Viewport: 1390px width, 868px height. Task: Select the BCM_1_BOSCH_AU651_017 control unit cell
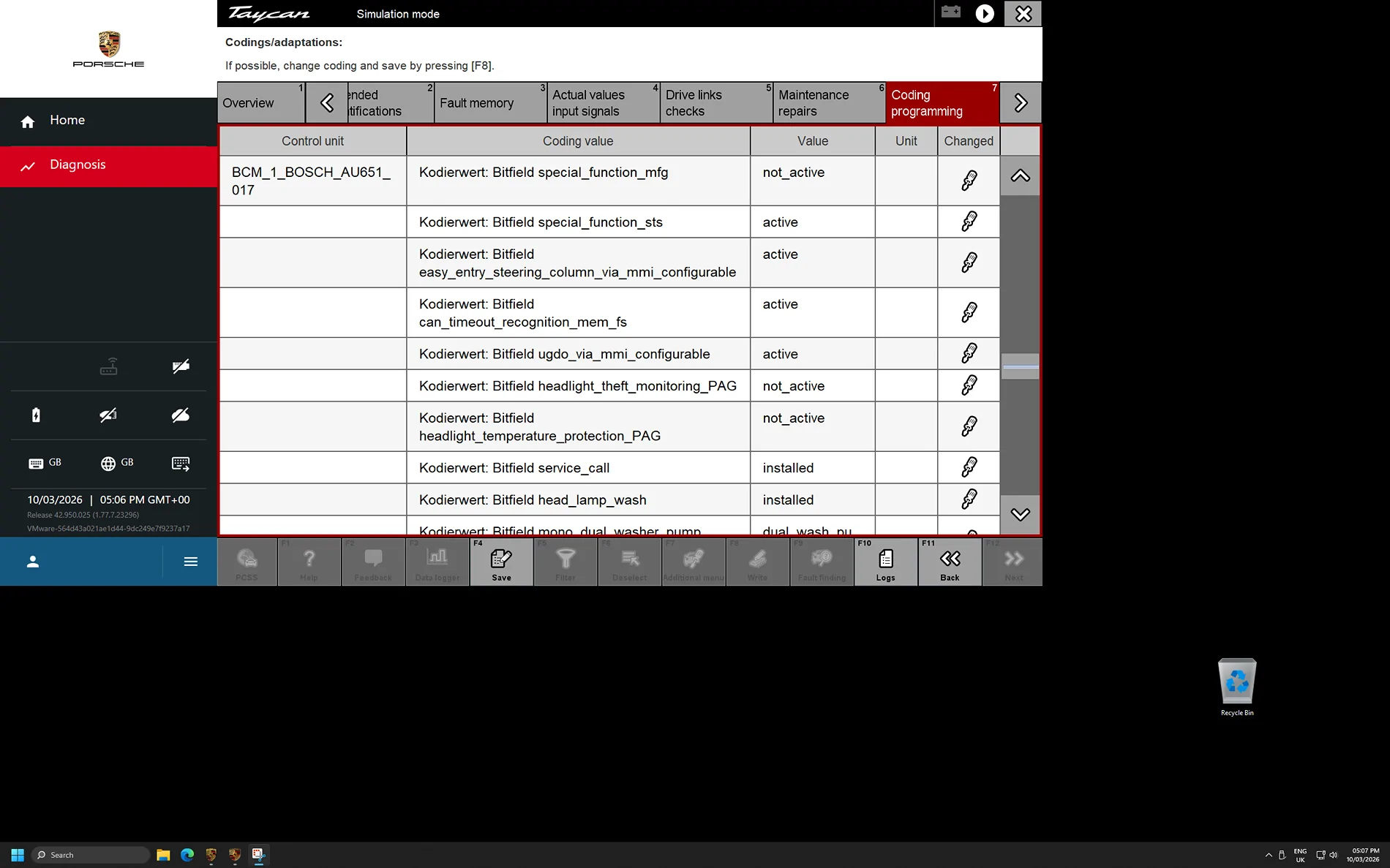pos(312,181)
